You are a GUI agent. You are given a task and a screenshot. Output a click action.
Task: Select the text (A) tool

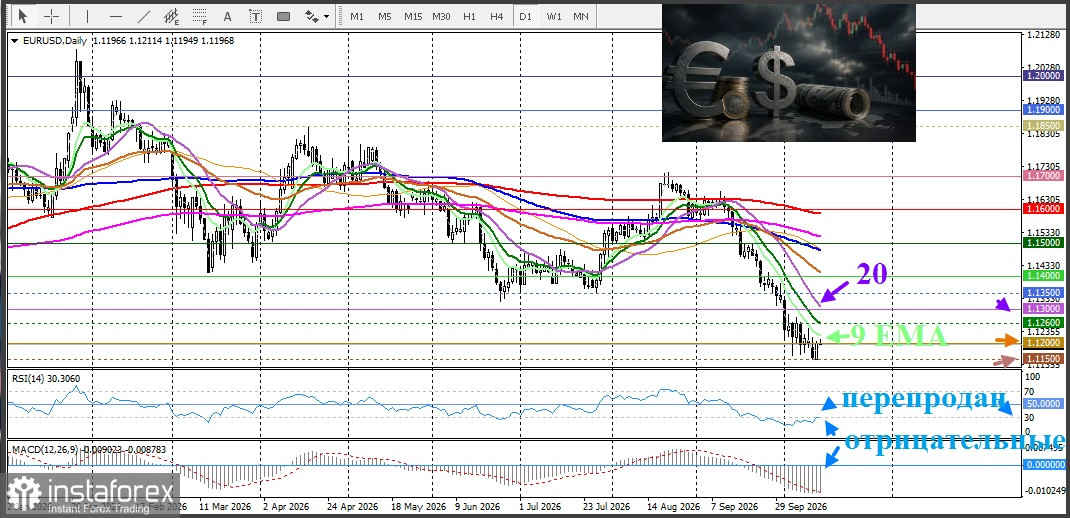tap(227, 16)
